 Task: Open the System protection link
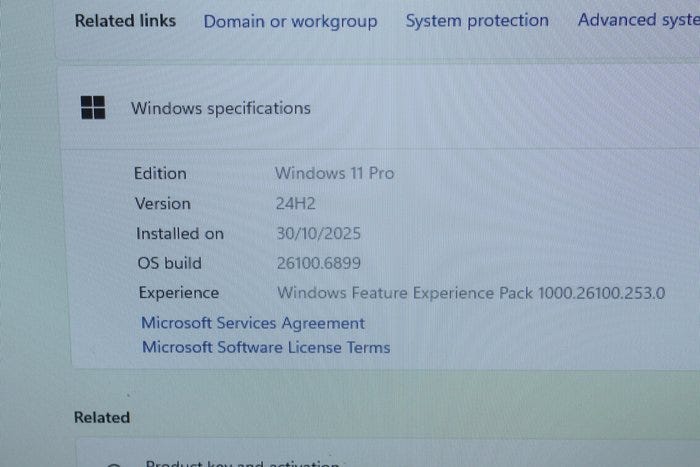tap(477, 21)
